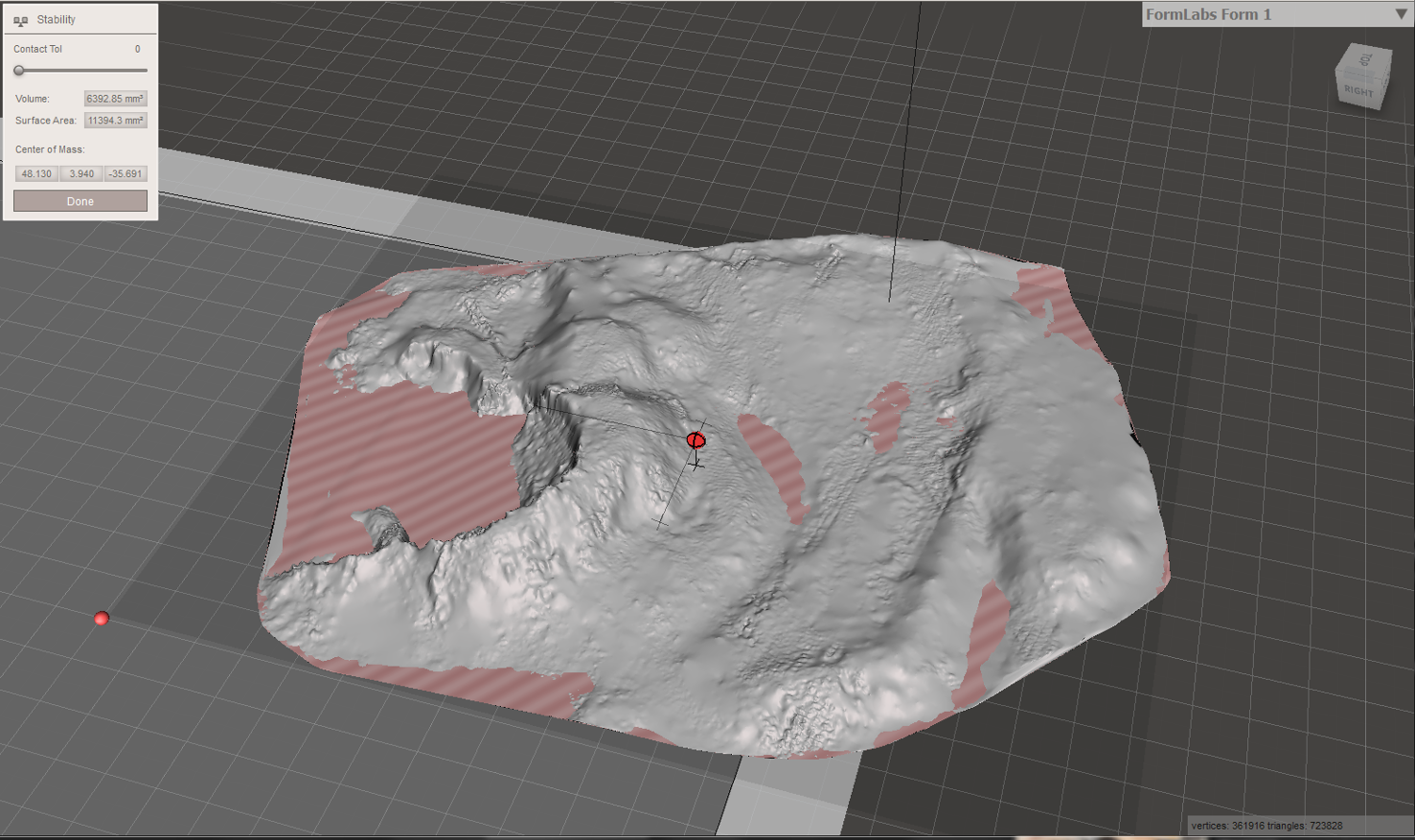Click the printer dropdown arrow
Viewport: 1415px width, 840px height.
pyautogui.click(x=1401, y=14)
